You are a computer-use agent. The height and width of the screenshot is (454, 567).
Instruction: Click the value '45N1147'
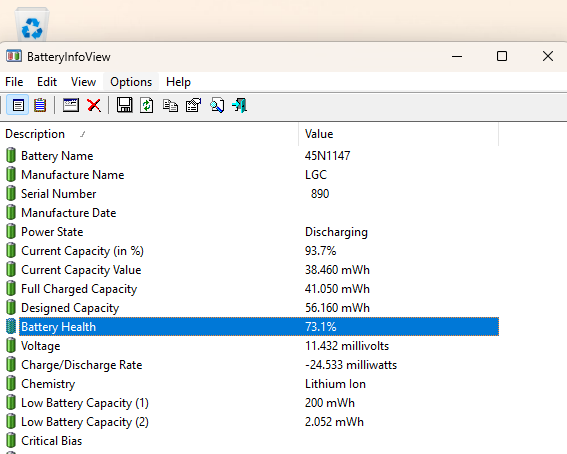click(327, 156)
